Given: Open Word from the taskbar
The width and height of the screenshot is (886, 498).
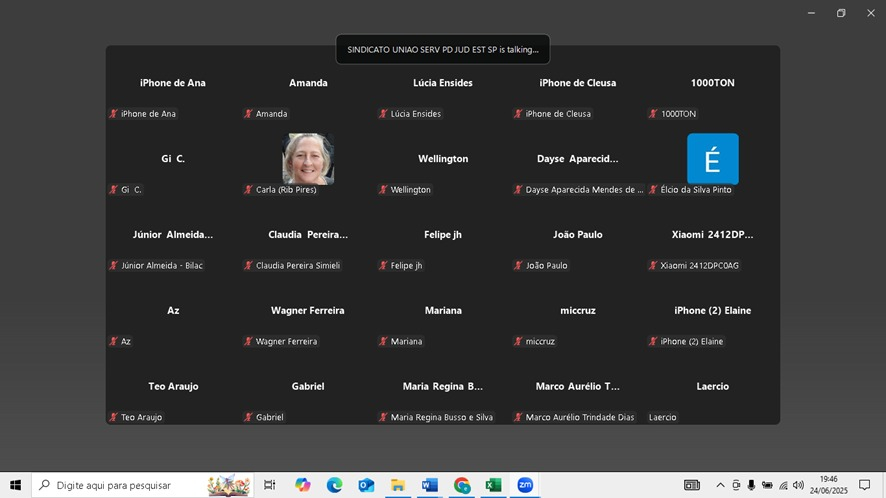Looking at the screenshot, I should (429, 485).
